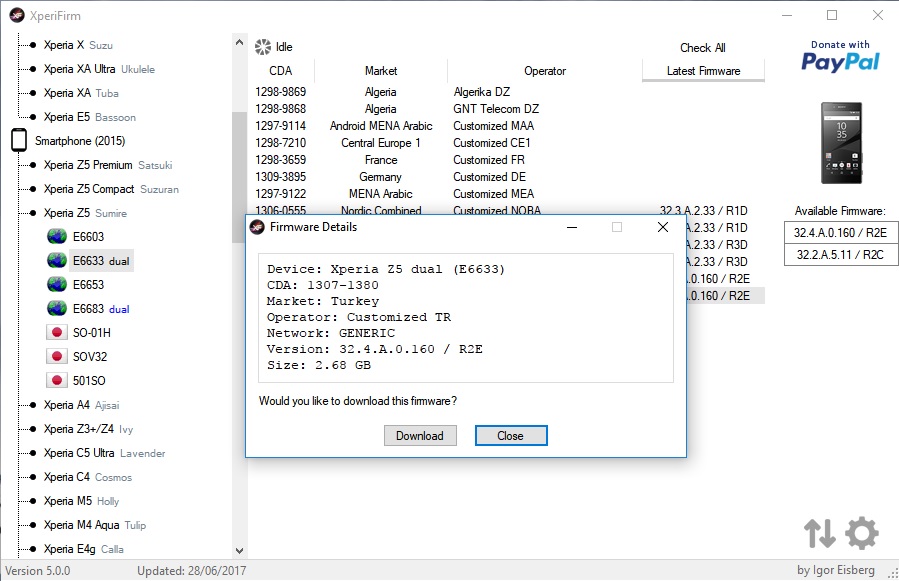Click the device tree scroll up arrow
The image size is (899, 581).
(x=240, y=43)
